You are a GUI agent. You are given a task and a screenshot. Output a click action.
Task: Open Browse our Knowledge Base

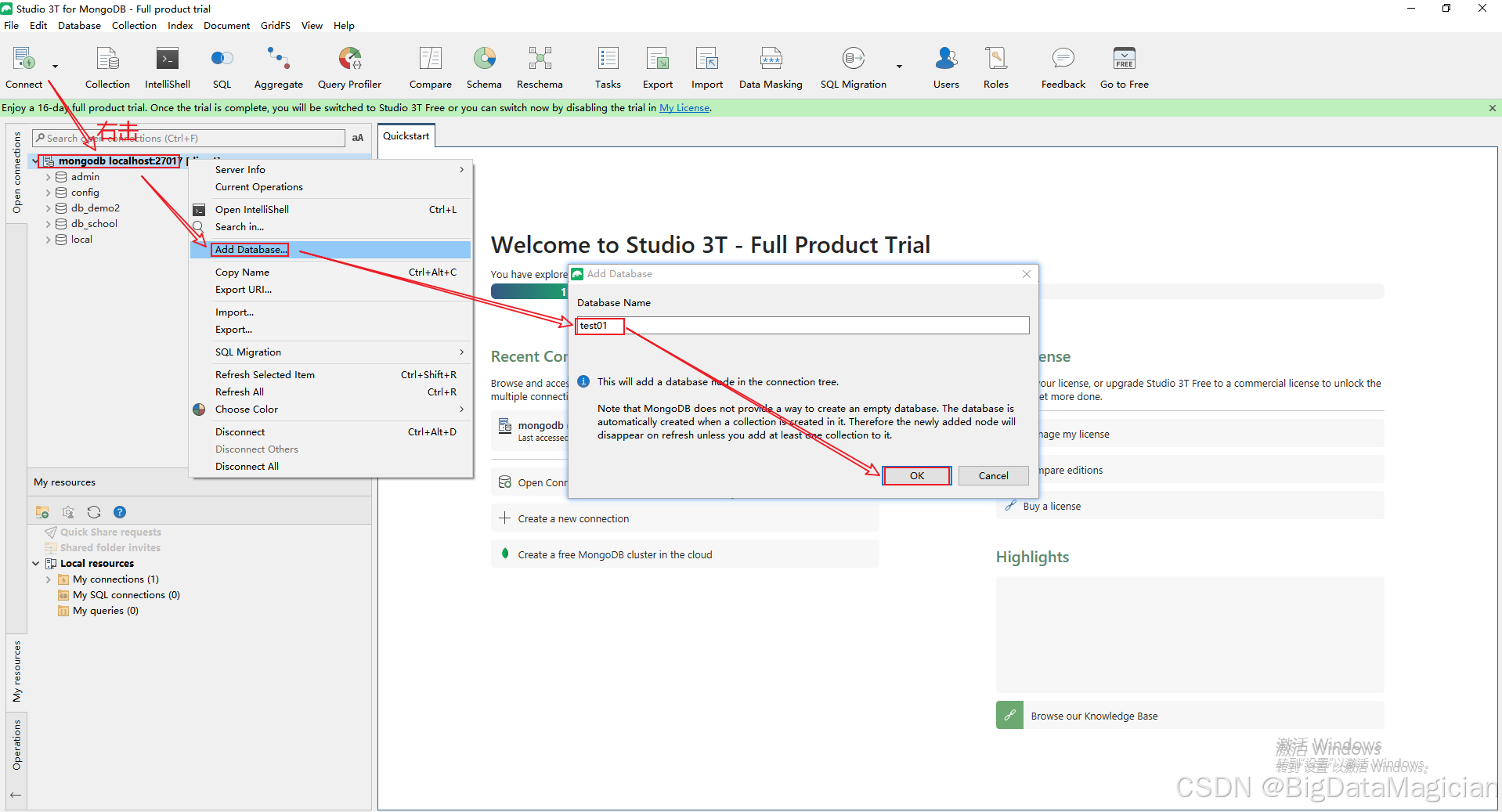pyautogui.click(x=1190, y=716)
